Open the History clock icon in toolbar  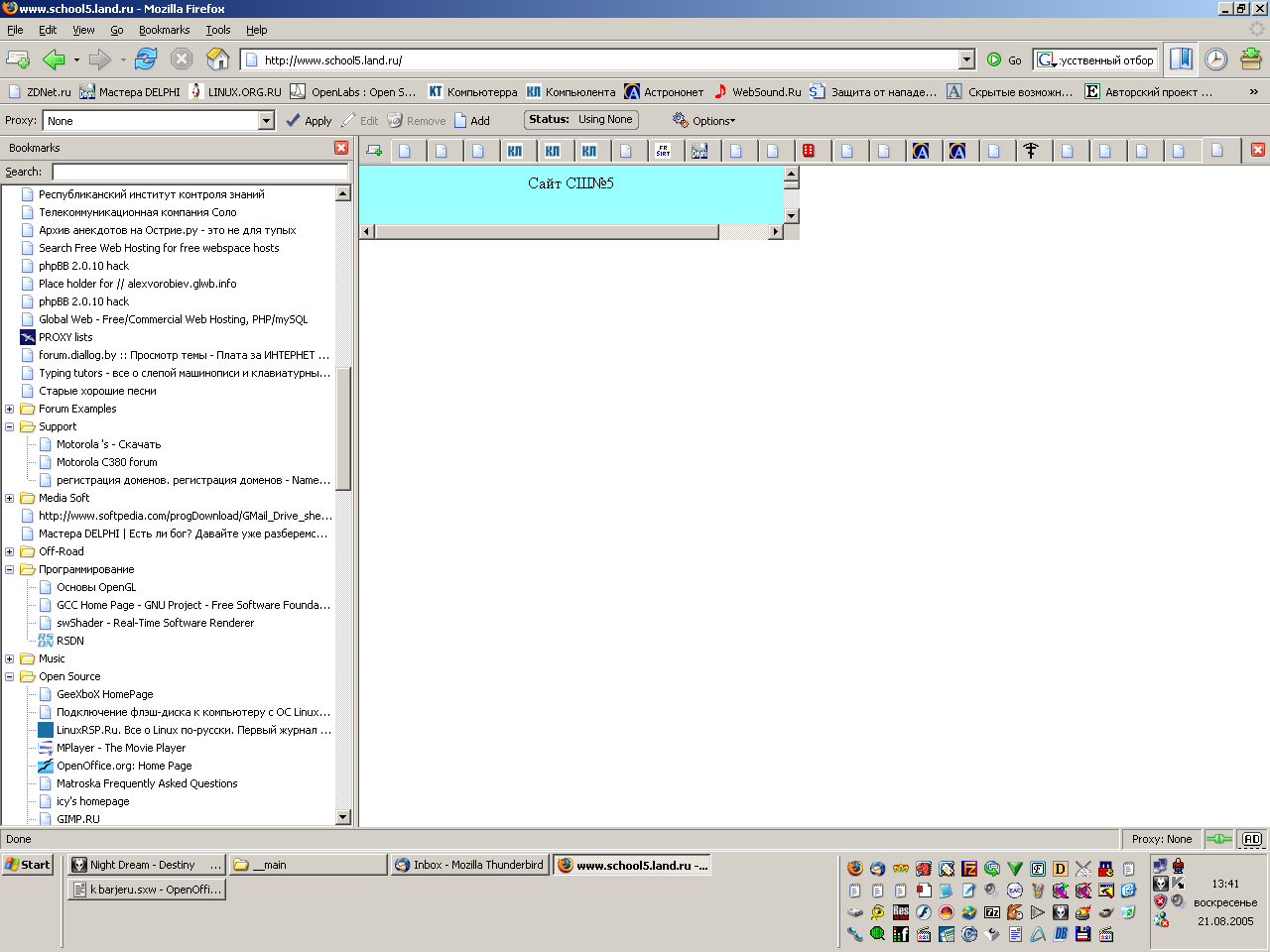pos(1215,59)
